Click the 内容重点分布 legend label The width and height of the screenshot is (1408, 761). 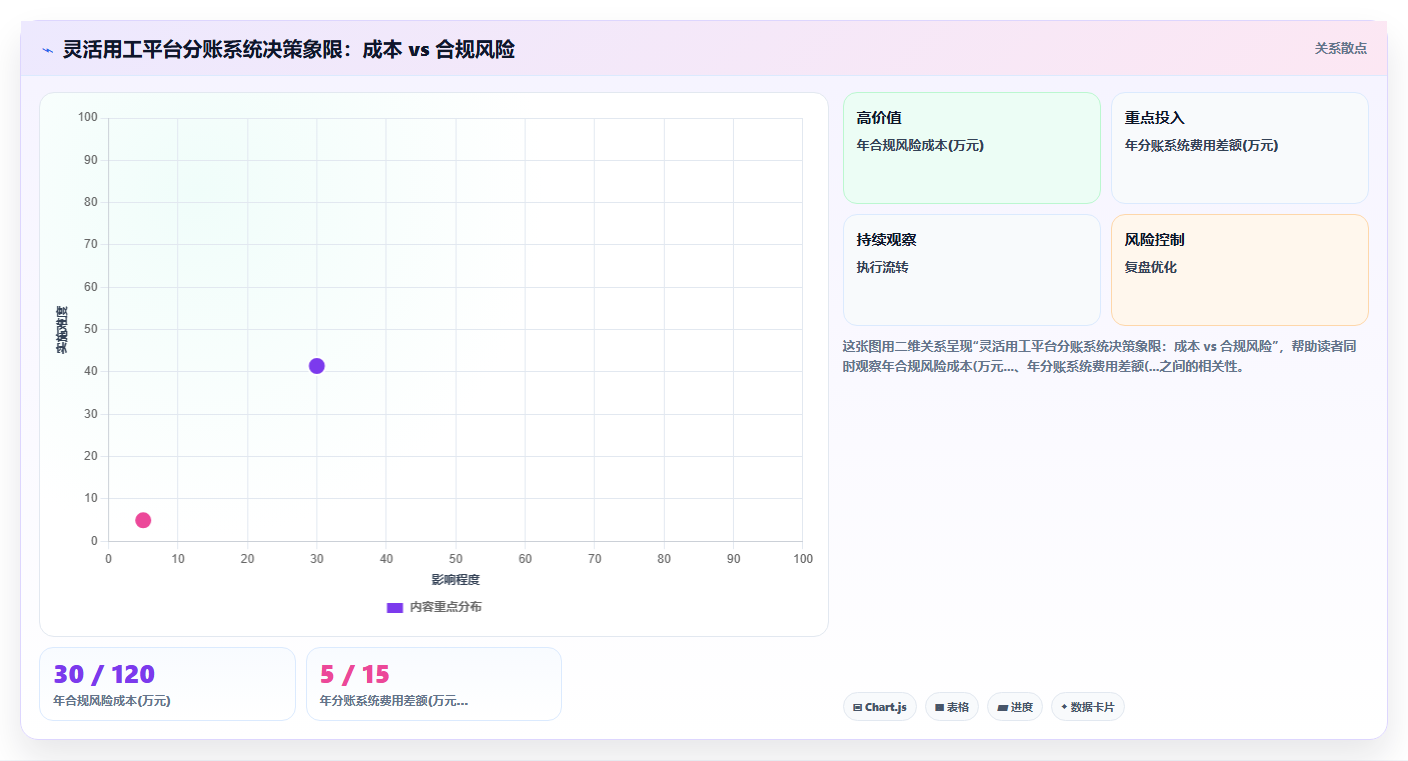click(x=445, y=607)
